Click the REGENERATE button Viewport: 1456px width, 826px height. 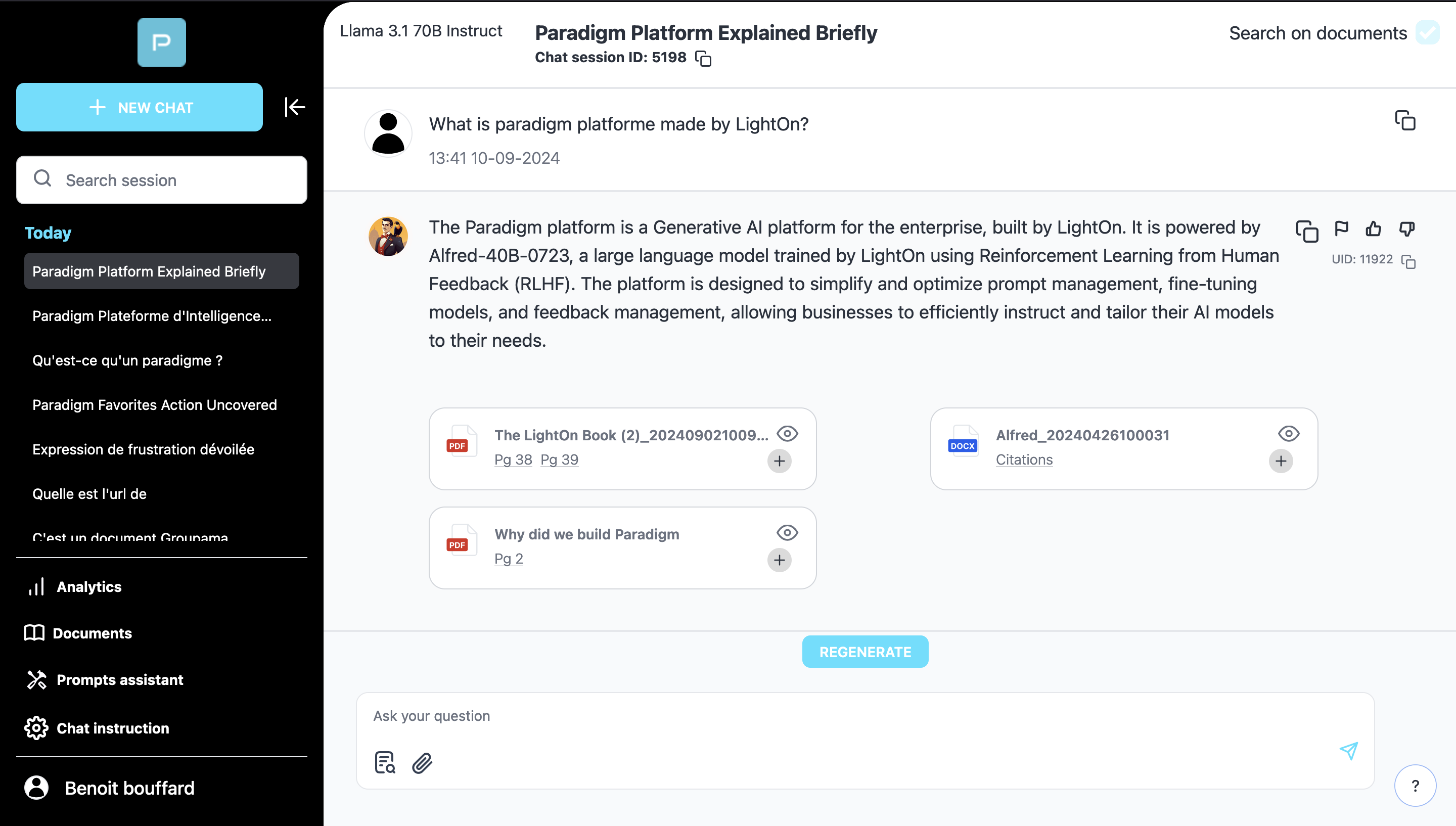pyautogui.click(x=864, y=651)
